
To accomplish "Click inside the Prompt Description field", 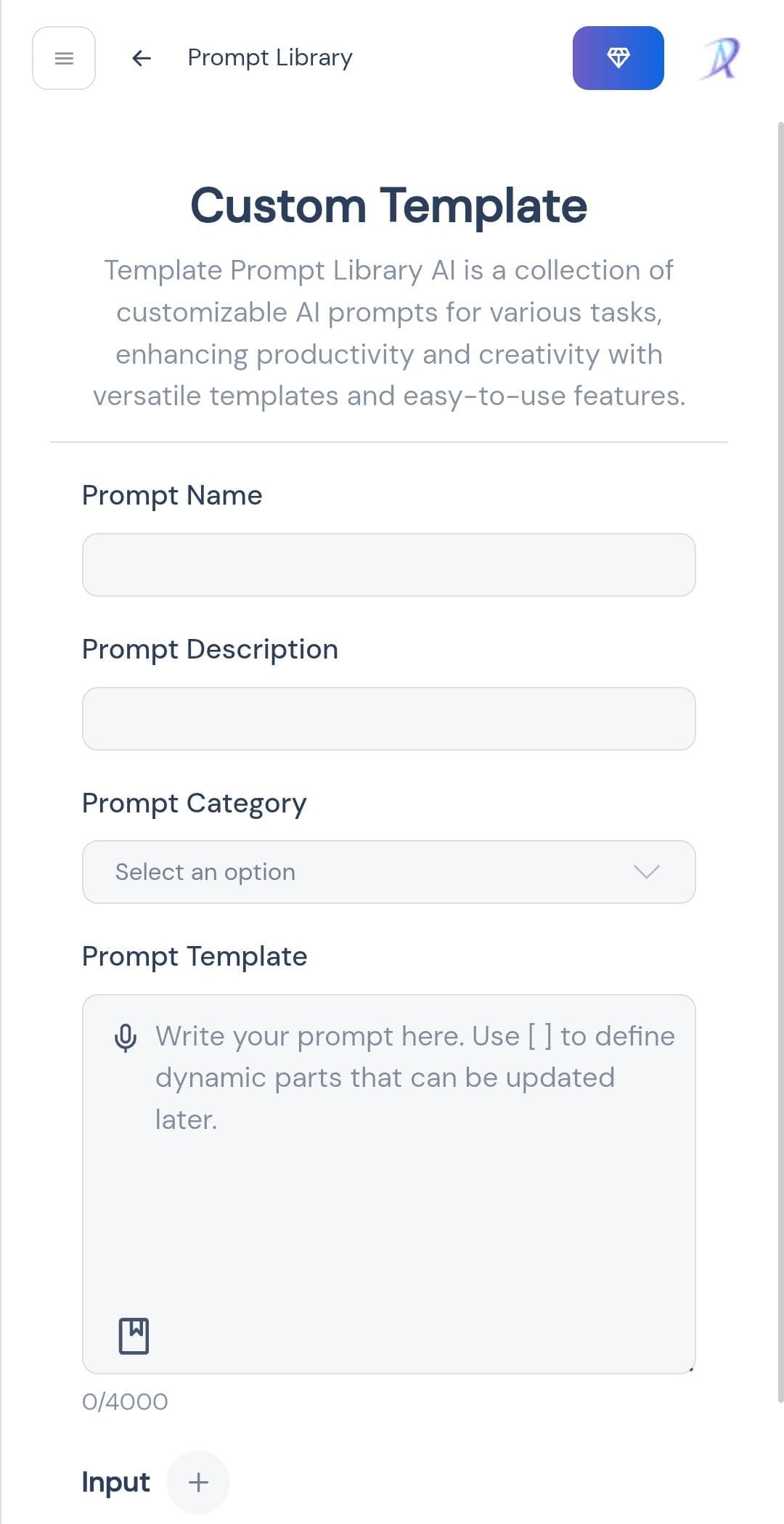I will (389, 718).
